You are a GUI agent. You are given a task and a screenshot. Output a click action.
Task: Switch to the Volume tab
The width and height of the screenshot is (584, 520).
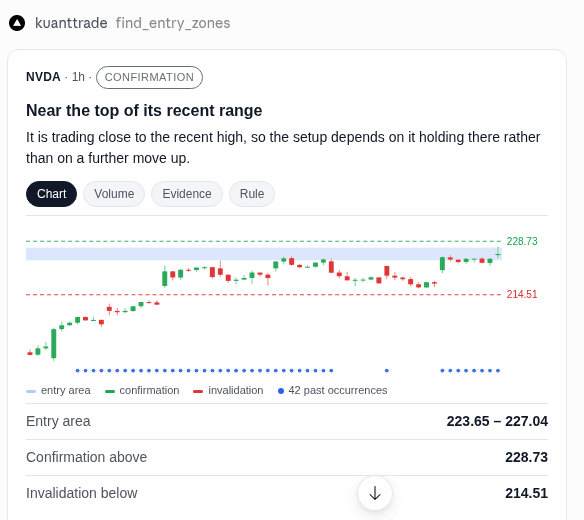coord(114,194)
